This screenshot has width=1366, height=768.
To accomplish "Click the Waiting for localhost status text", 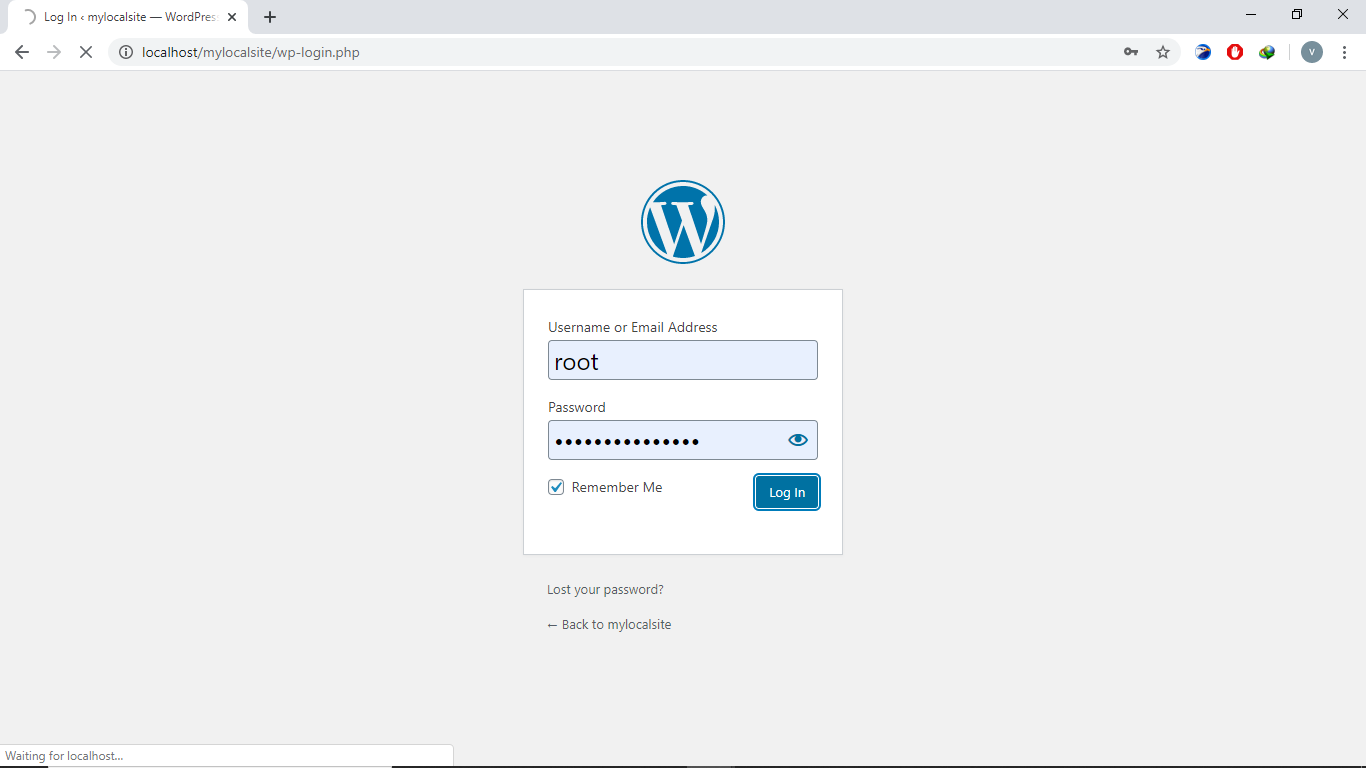I will click(64, 756).
